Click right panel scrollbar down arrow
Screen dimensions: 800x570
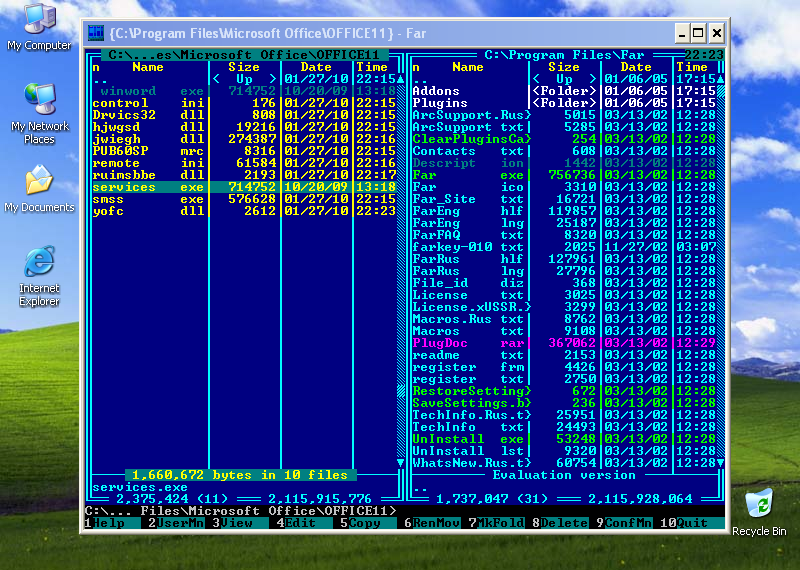[x=720, y=463]
